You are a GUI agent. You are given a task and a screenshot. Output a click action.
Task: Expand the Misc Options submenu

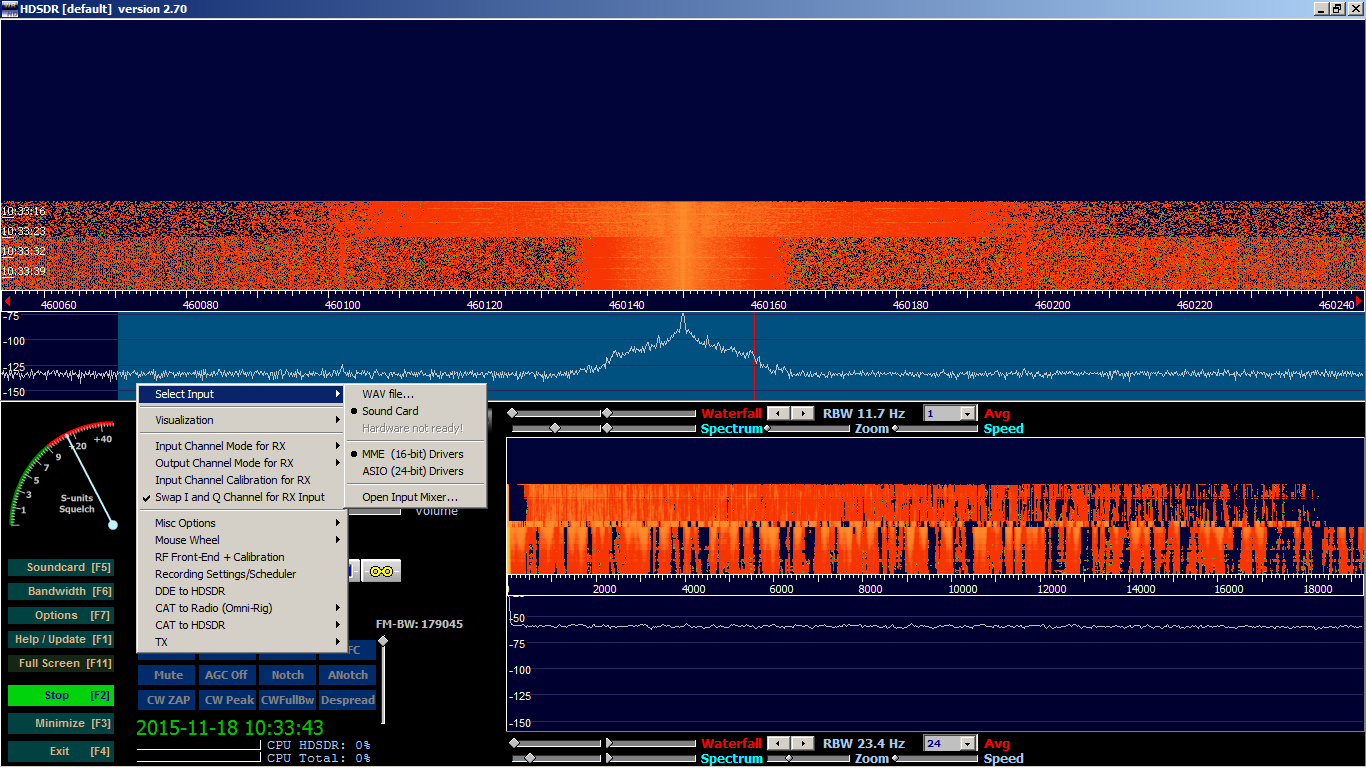[241, 523]
